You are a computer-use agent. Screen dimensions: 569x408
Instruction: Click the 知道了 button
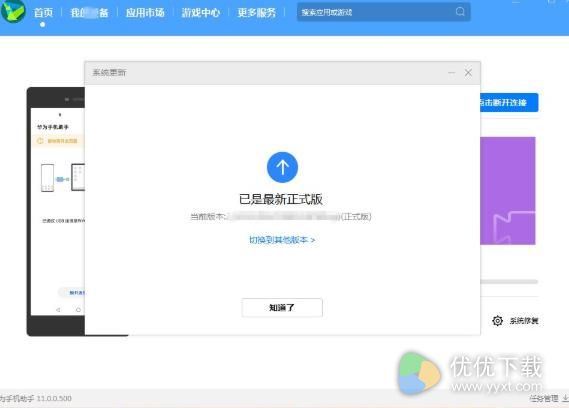pos(282,308)
